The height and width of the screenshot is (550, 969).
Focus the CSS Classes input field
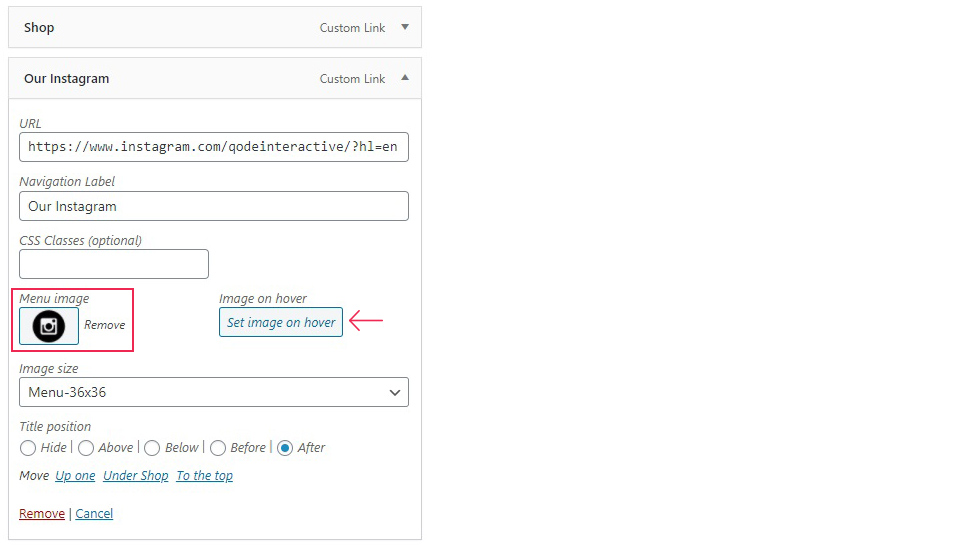tap(114, 264)
